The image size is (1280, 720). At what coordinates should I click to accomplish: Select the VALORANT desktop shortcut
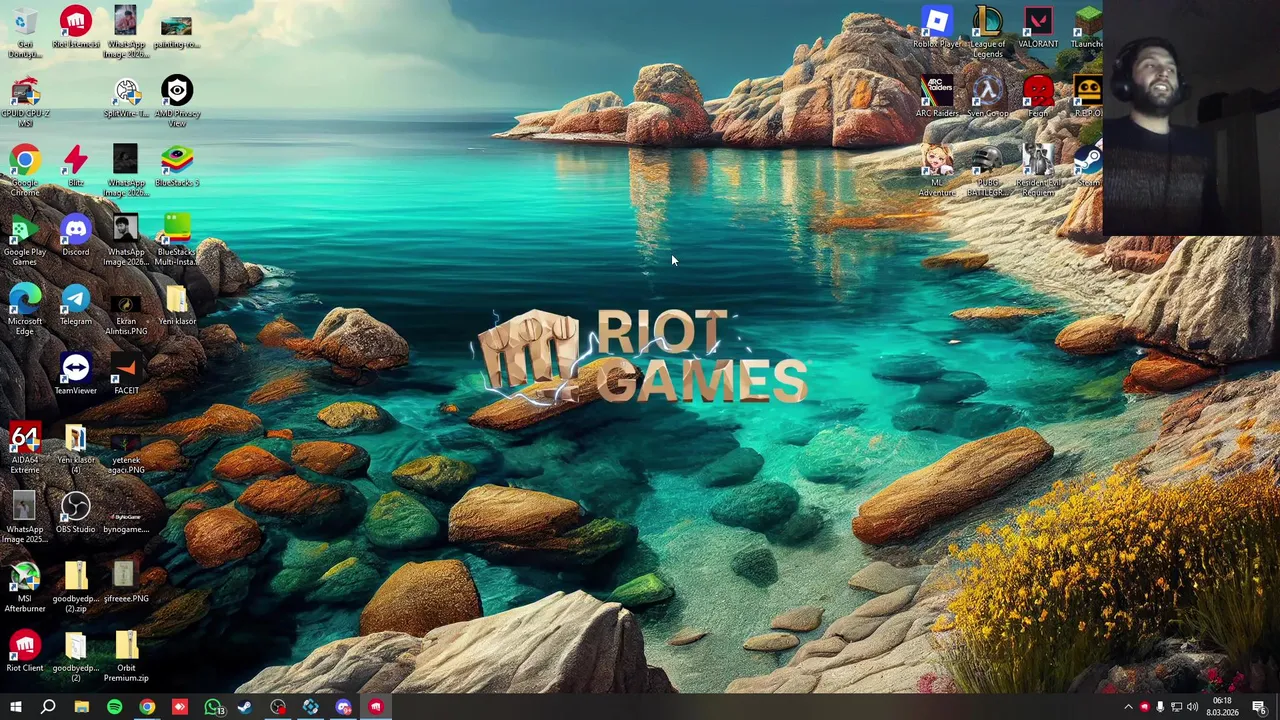click(x=1038, y=28)
